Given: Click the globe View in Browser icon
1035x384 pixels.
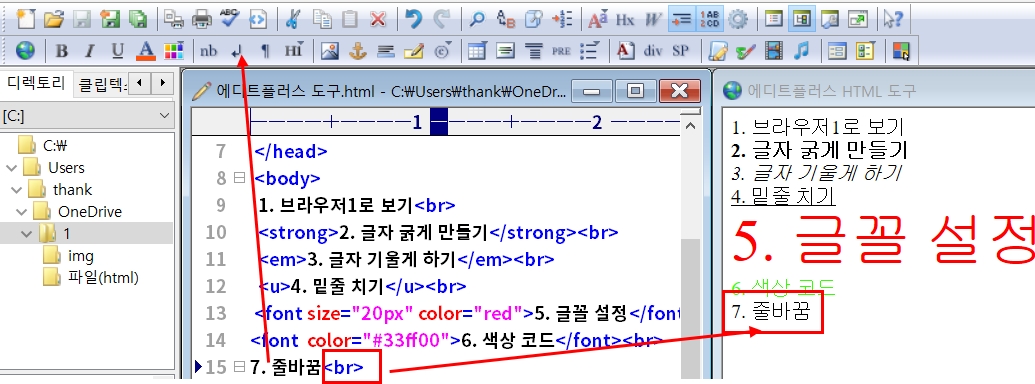Looking at the screenshot, I should [25, 51].
